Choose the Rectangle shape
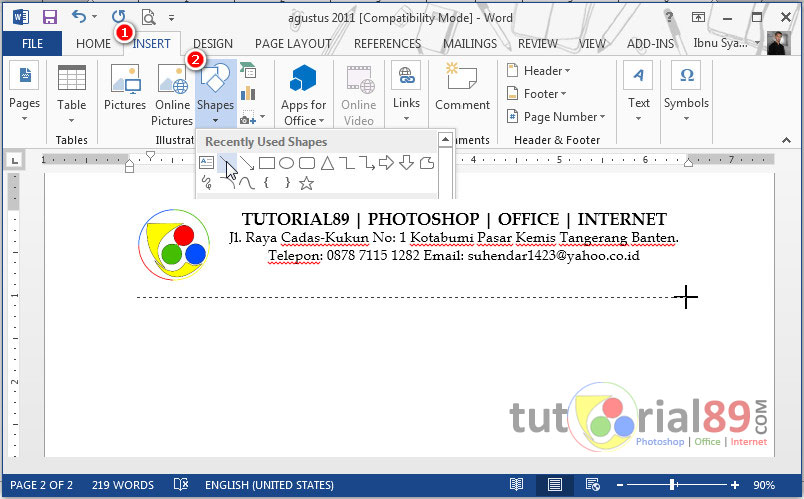 [x=267, y=164]
